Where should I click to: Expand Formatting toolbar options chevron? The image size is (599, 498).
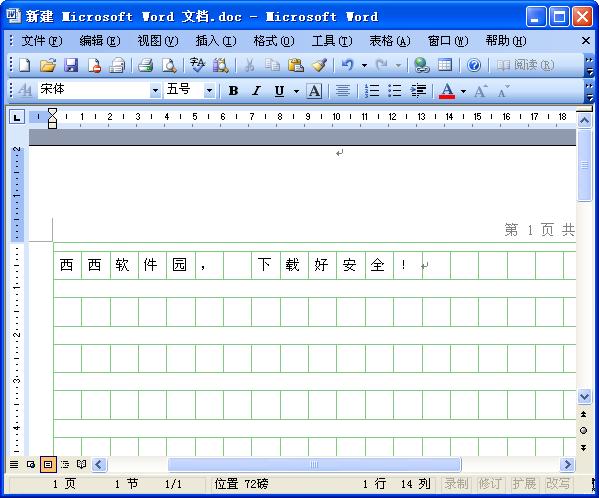point(589,91)
